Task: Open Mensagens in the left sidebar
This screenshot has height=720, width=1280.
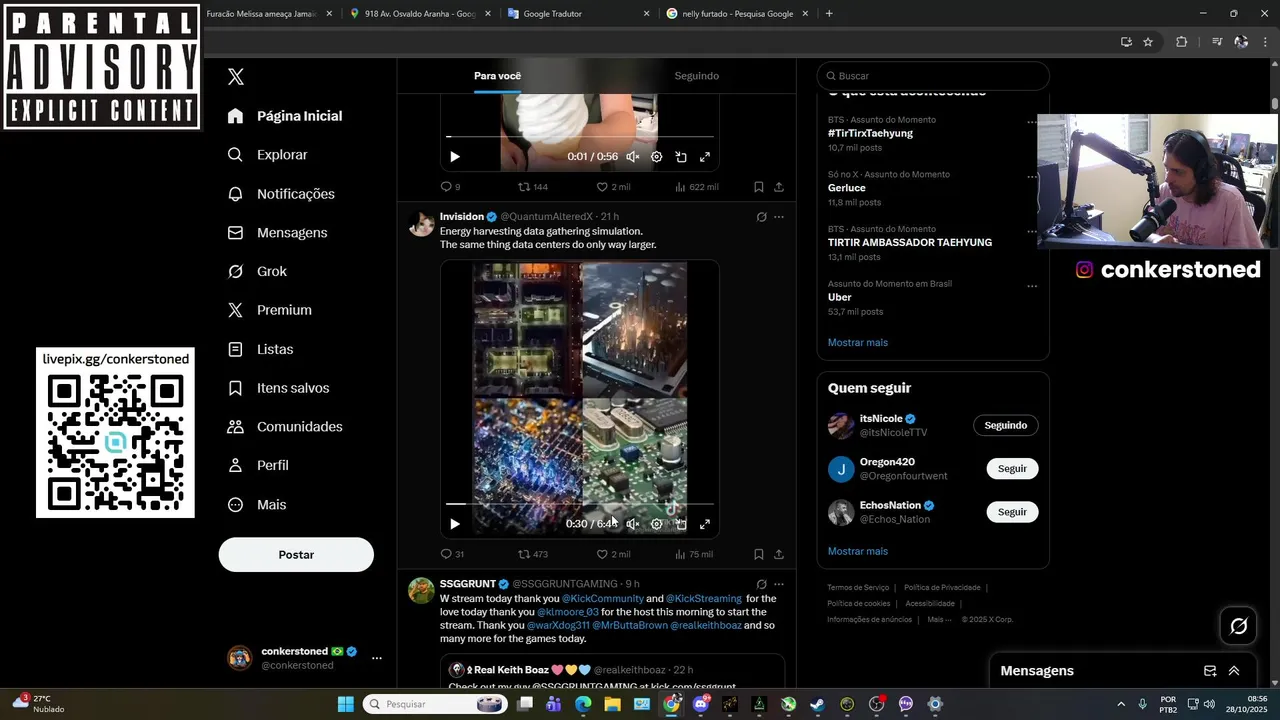Action: coord(277,232)
